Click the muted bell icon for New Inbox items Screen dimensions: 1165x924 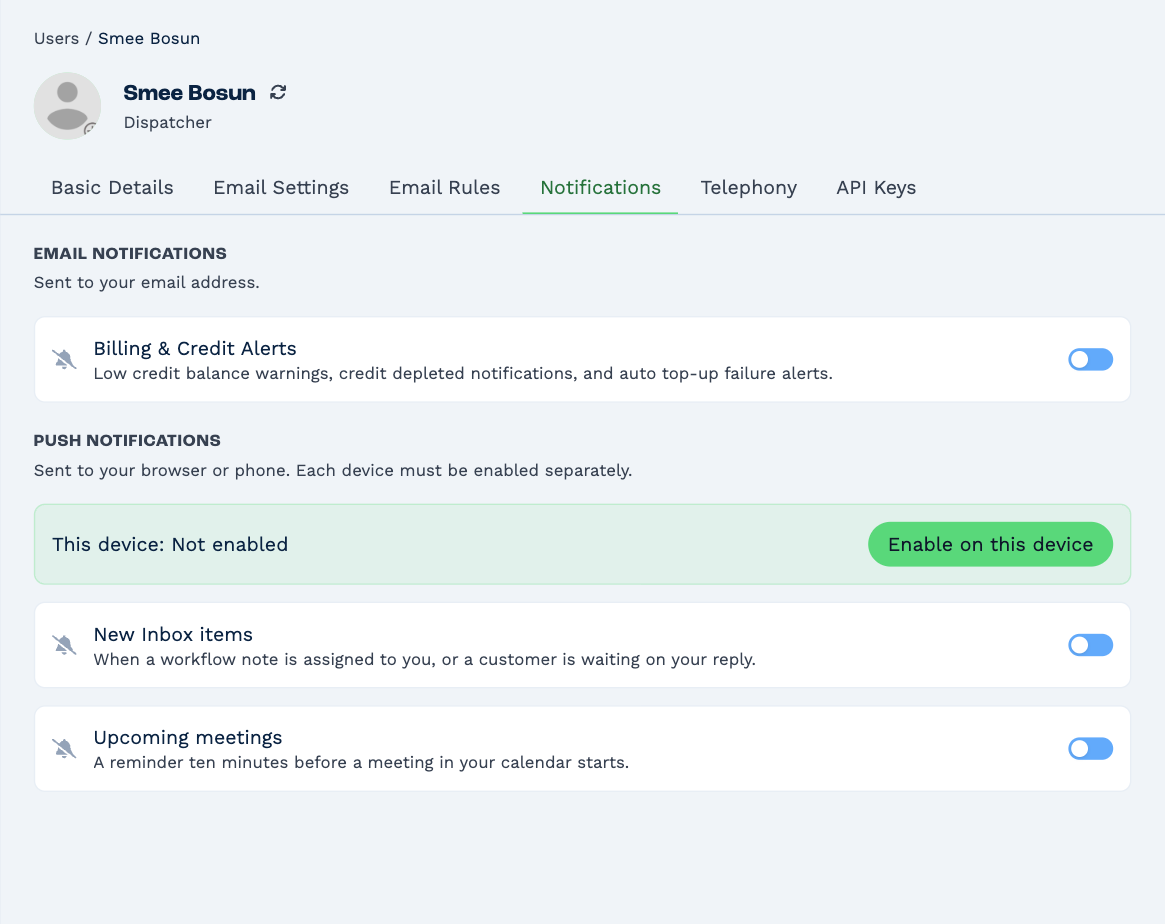65,645
